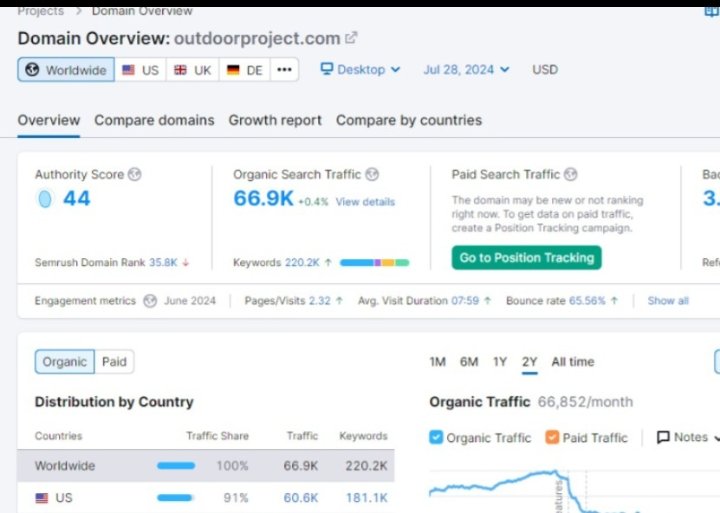This screenshot has height=513, width=720.
Task: Click up arrow next to Pages/Visits
Action: point(339,301)
